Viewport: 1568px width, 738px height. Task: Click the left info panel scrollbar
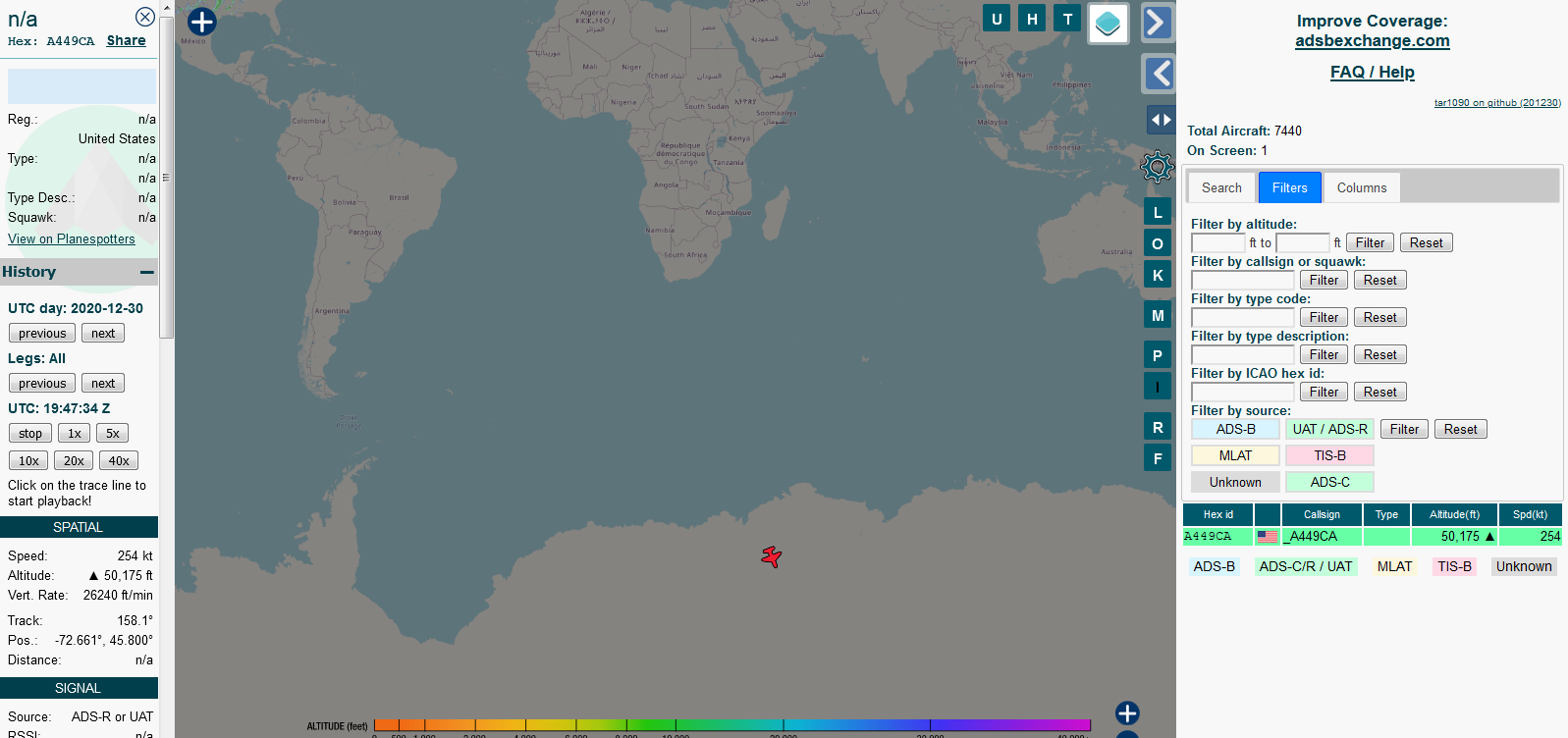pyautogui.click(x=166, y=178)
